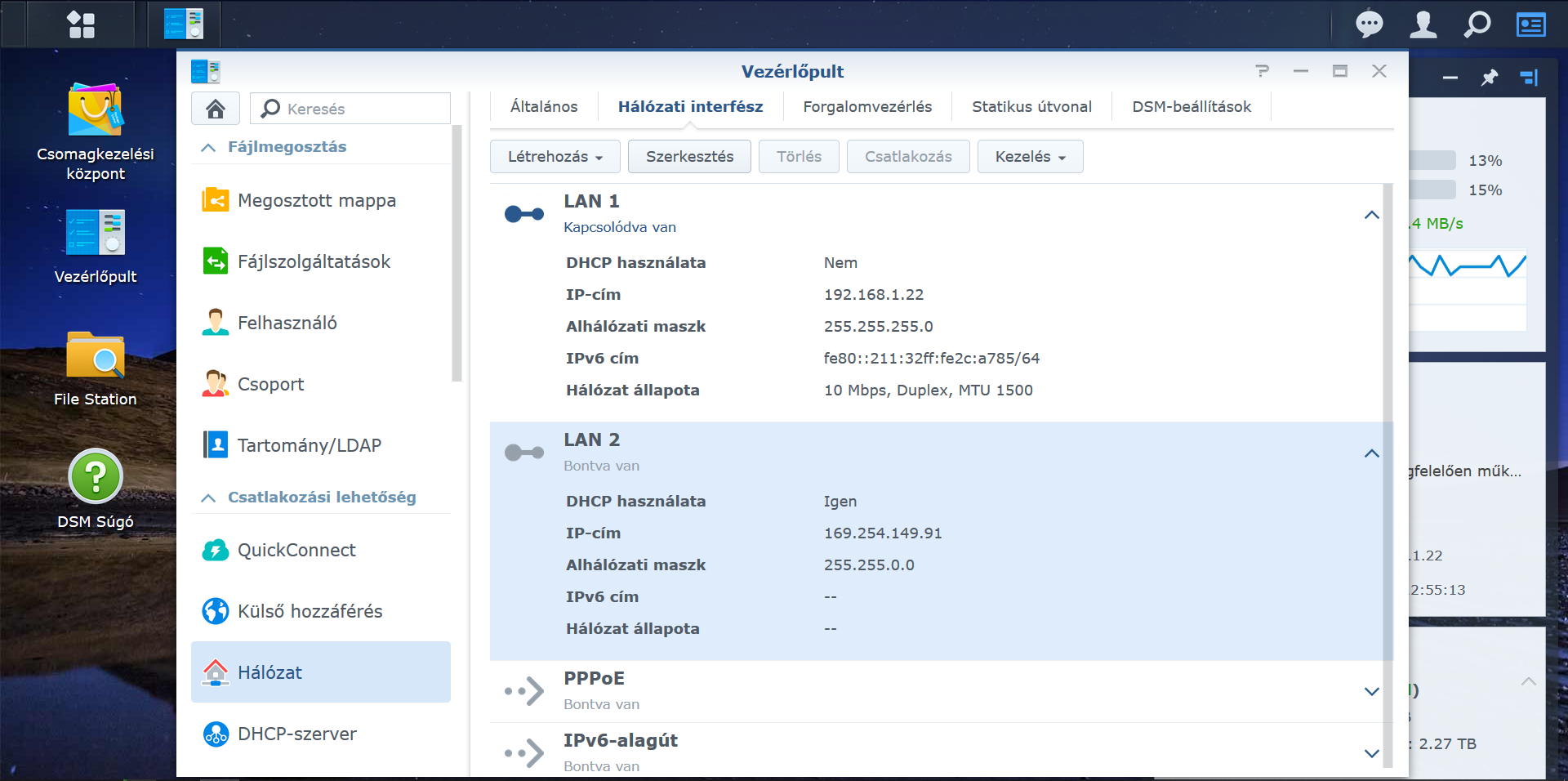The image size is (1568, 781).
Task: Click the 10 Mbps, Duplex, MTU 1500 status
Action: pos(929,390)
